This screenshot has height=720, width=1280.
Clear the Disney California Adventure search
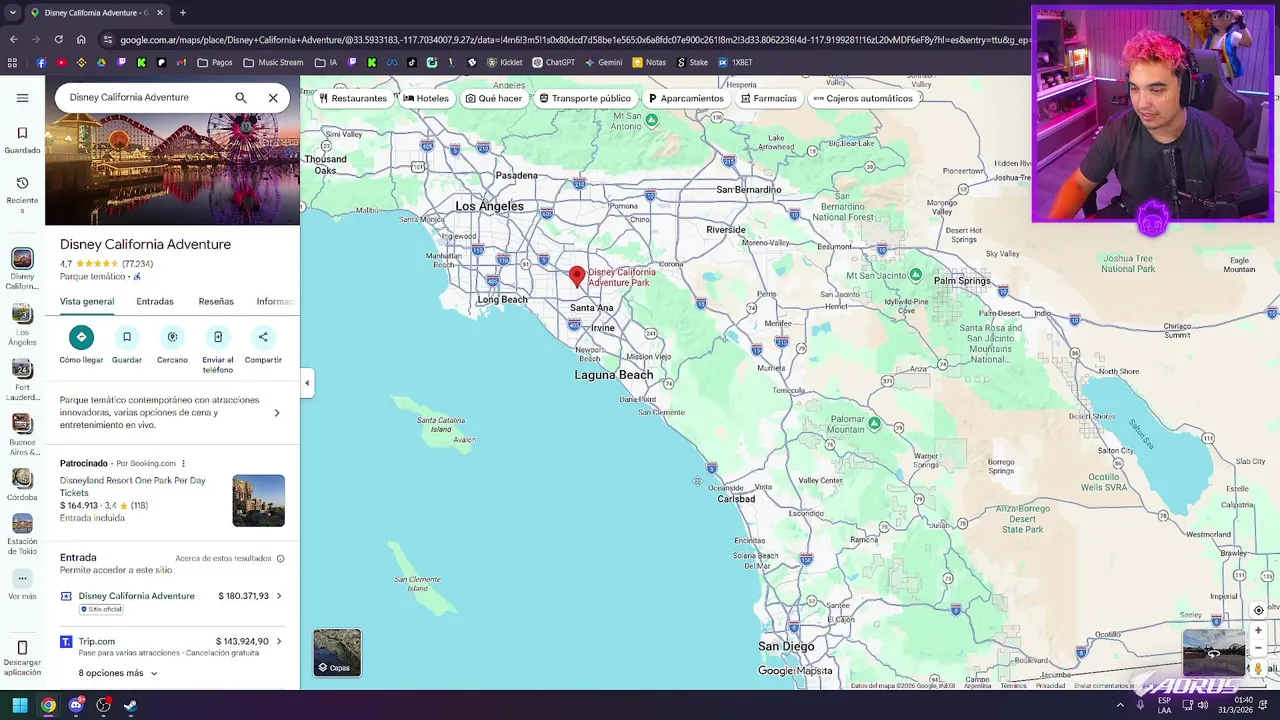[273, 98]
